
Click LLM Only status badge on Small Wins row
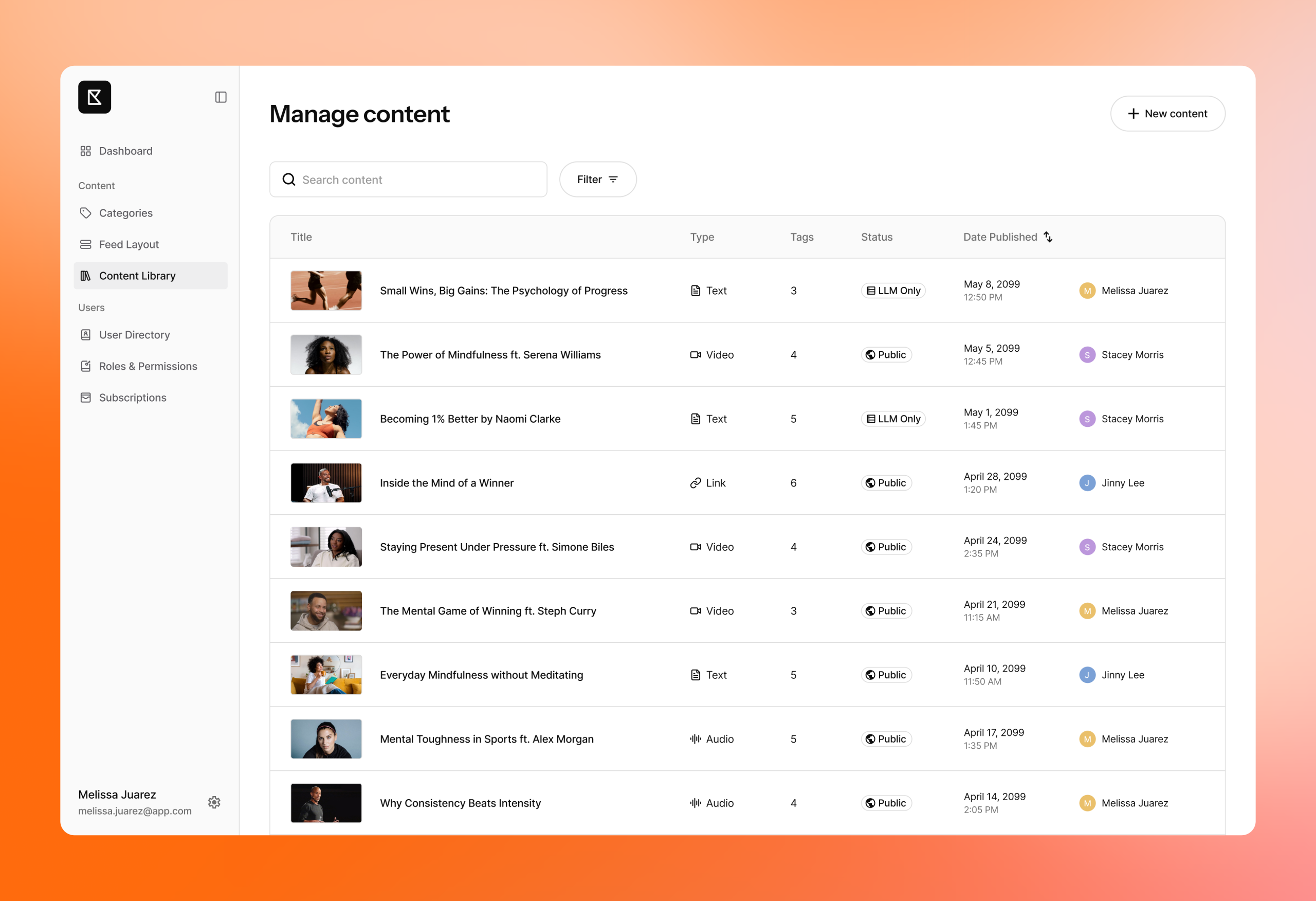click(893, 291)
